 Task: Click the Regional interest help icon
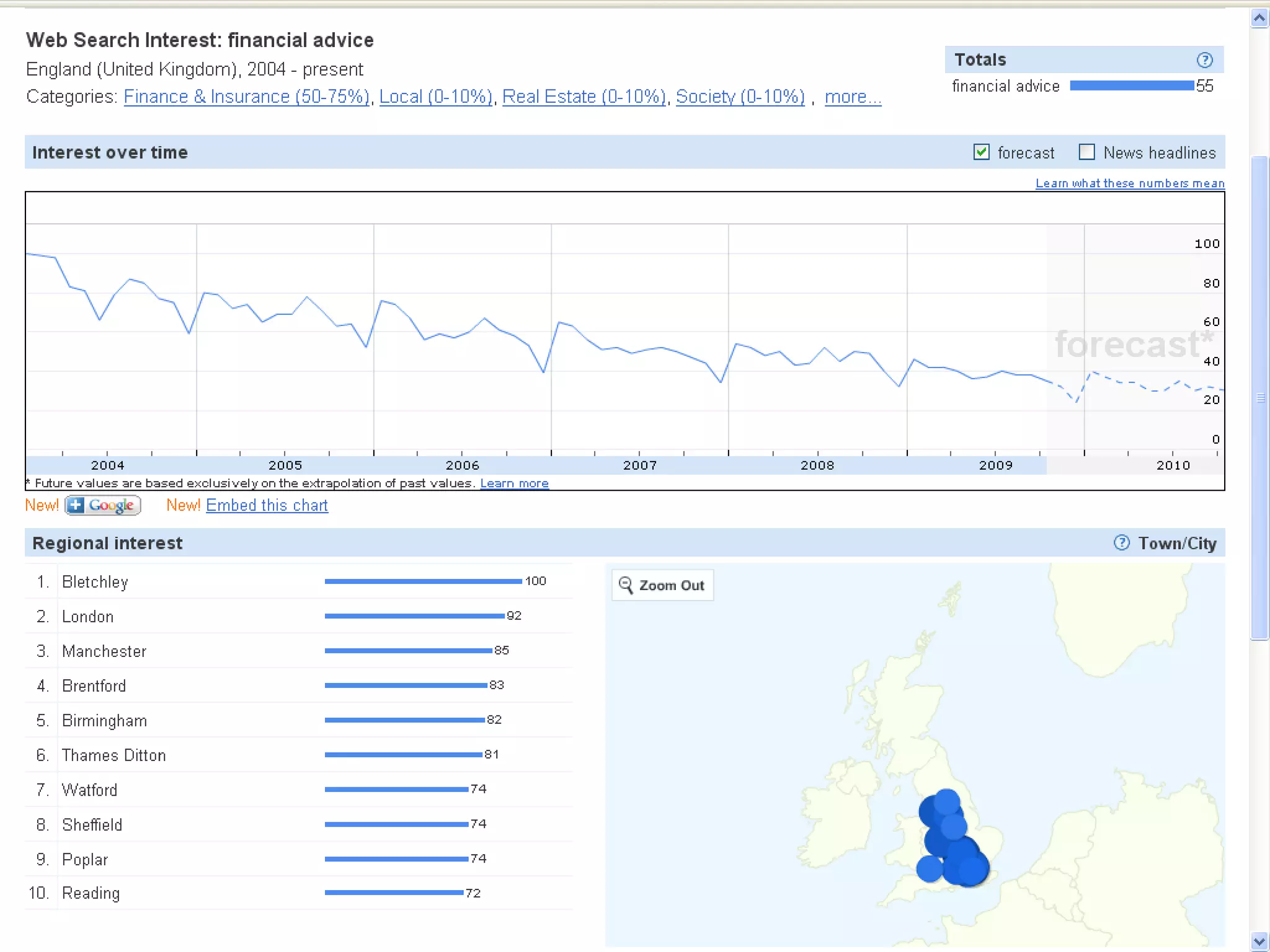pos(1121,543)
